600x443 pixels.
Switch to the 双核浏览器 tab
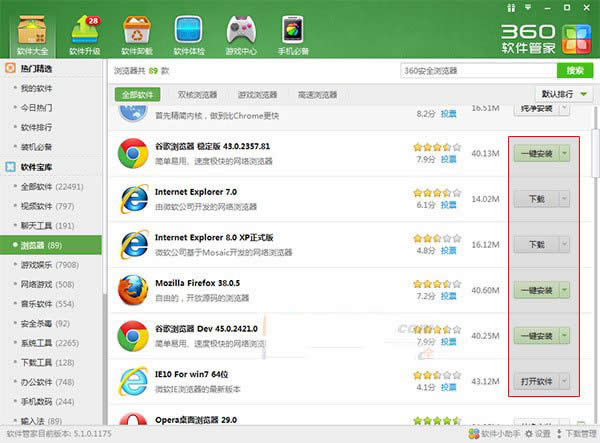(x=195, y=95)
